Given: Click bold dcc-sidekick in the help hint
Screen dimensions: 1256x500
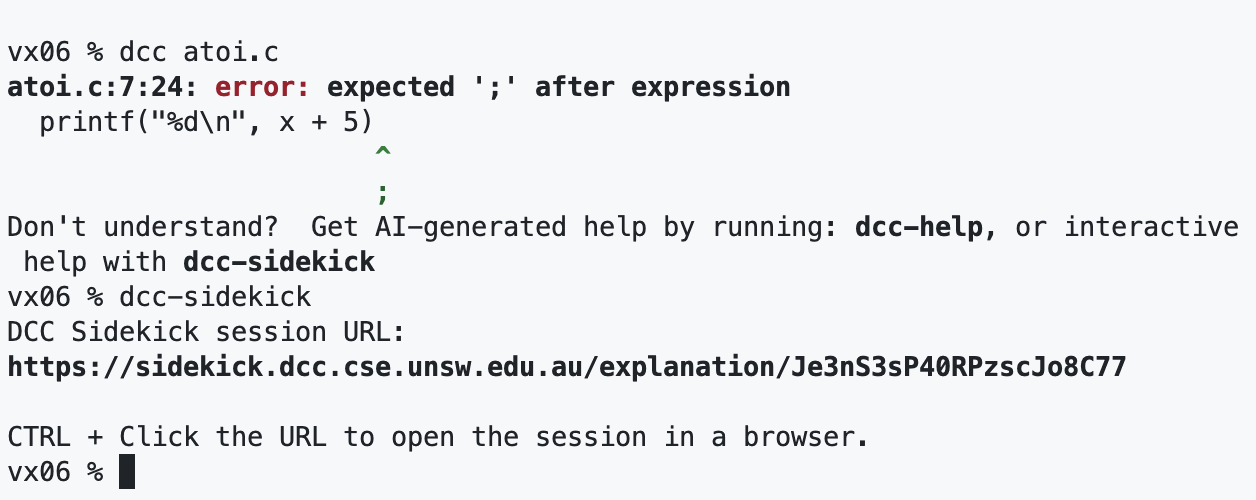Looking at the screenshot, I should pyautogui.click(x=279, y=262).
